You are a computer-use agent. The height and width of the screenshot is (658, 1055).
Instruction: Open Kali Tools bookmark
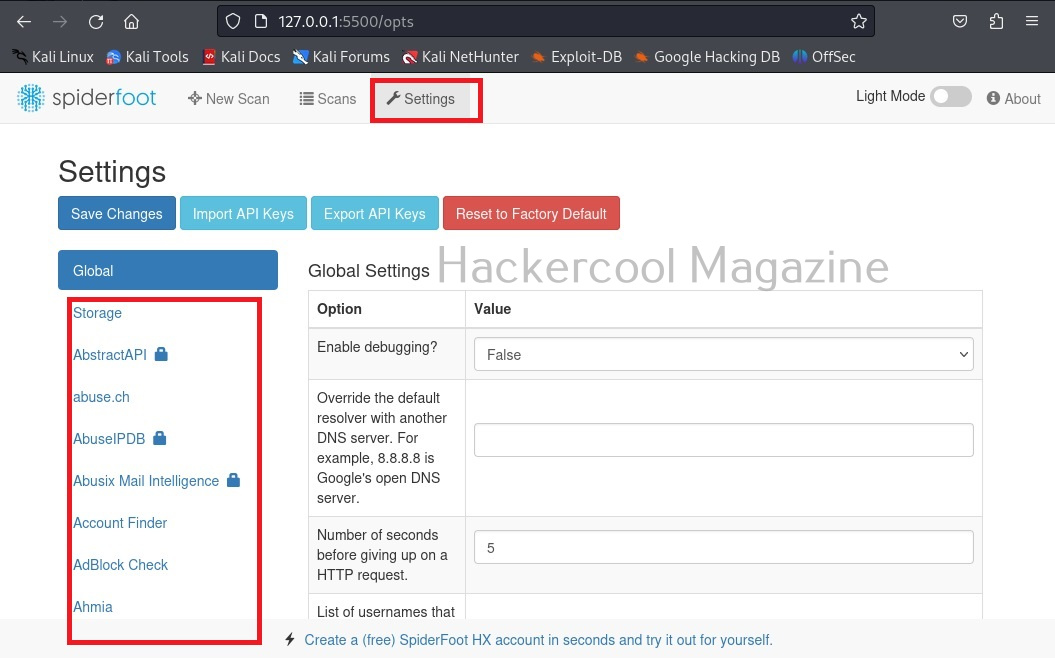147,57
